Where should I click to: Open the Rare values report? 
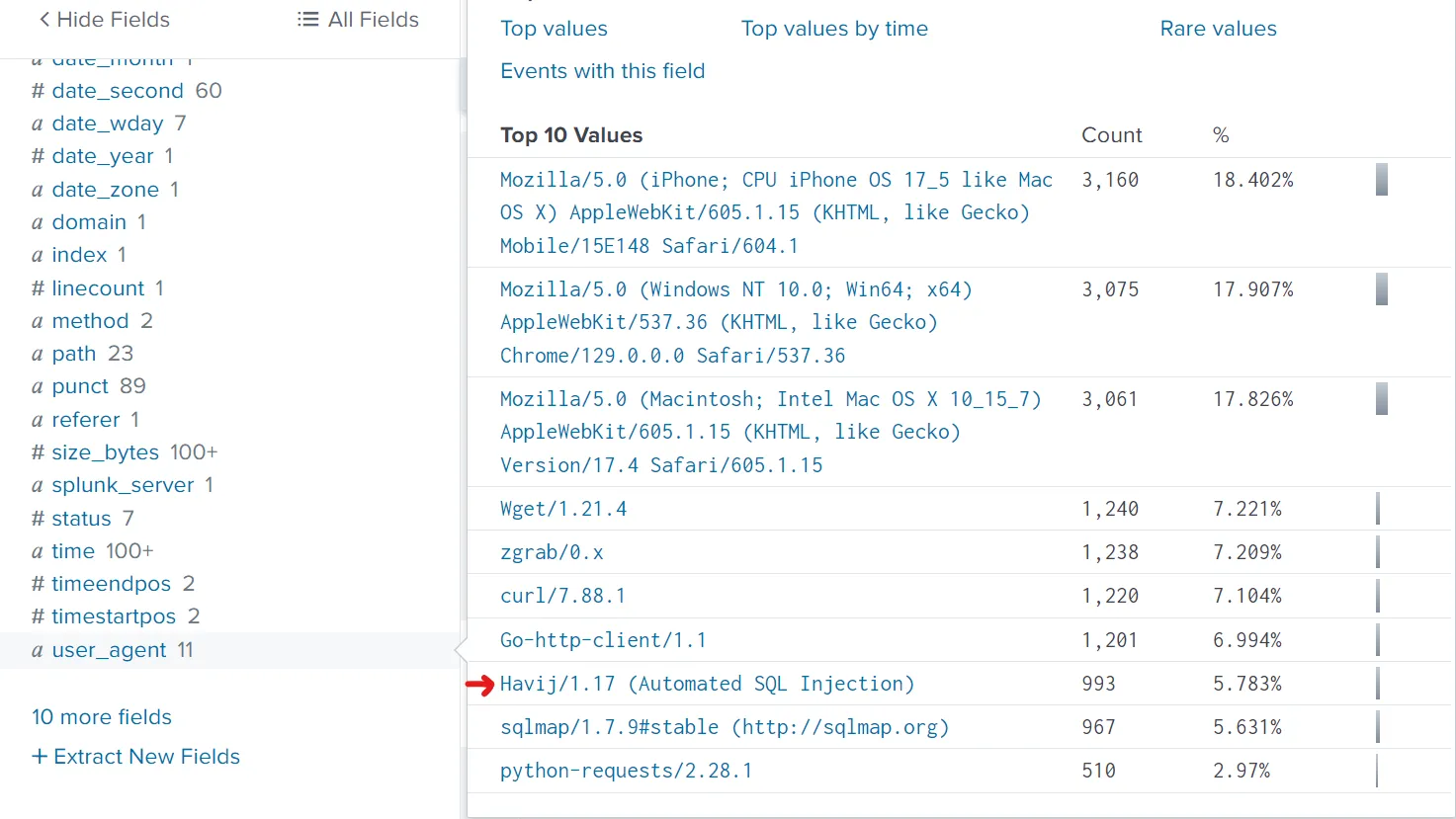1218,29
